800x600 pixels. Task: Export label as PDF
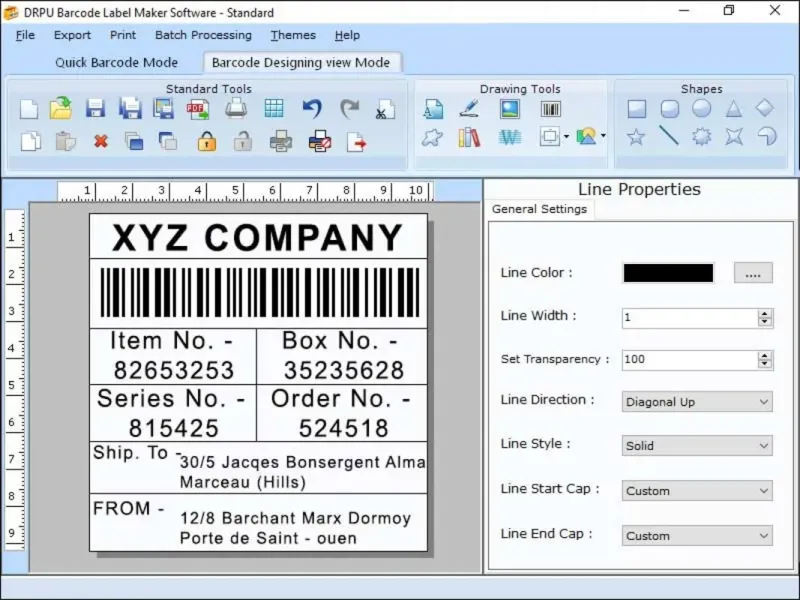[198, 109]
